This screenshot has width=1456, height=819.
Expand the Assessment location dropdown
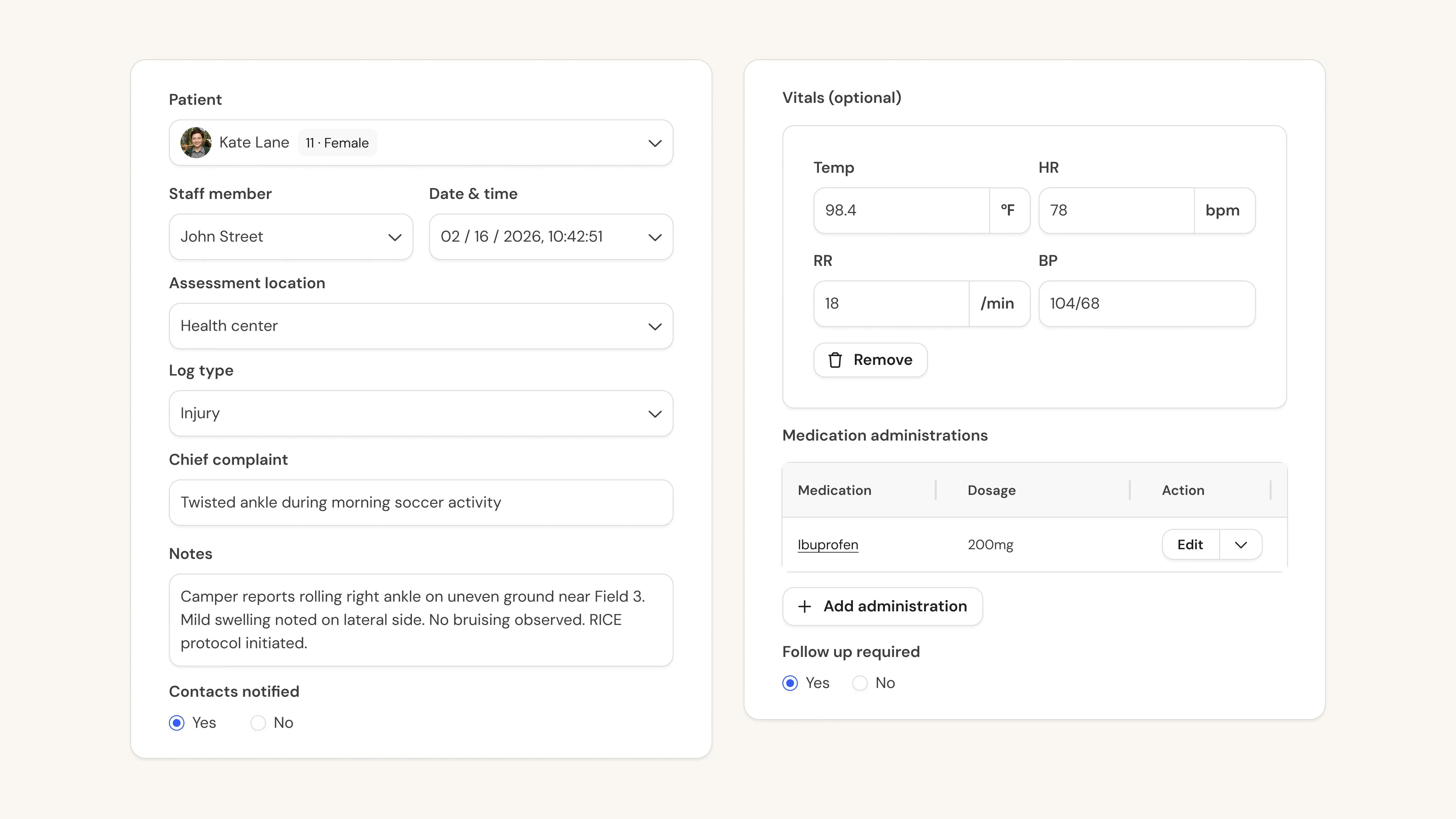tap(421, 326)
